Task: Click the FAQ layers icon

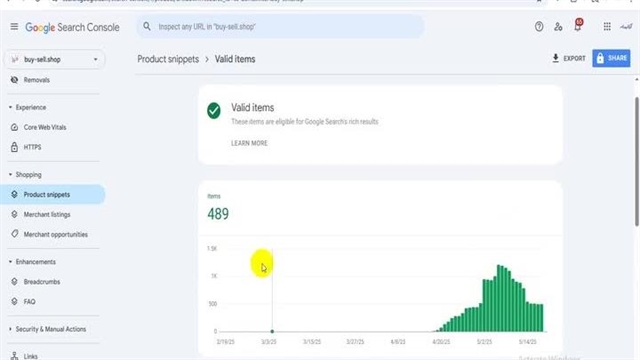Action: click(14, 302)
